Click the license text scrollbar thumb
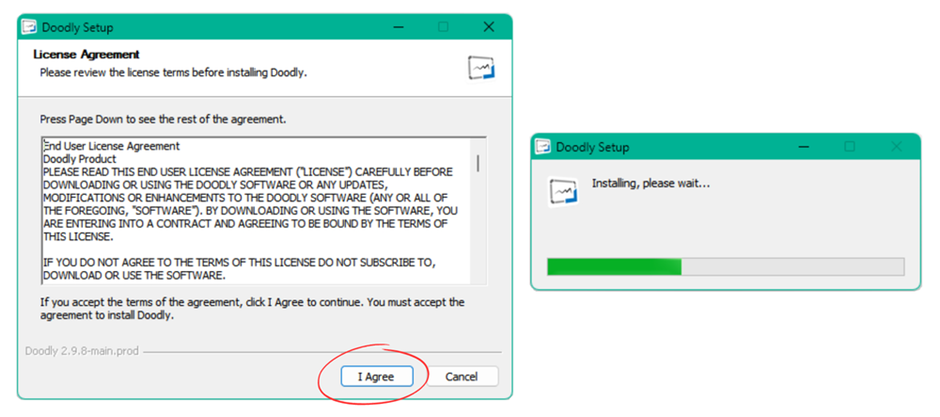The image size is (940, 417). (x=478, y=162)
